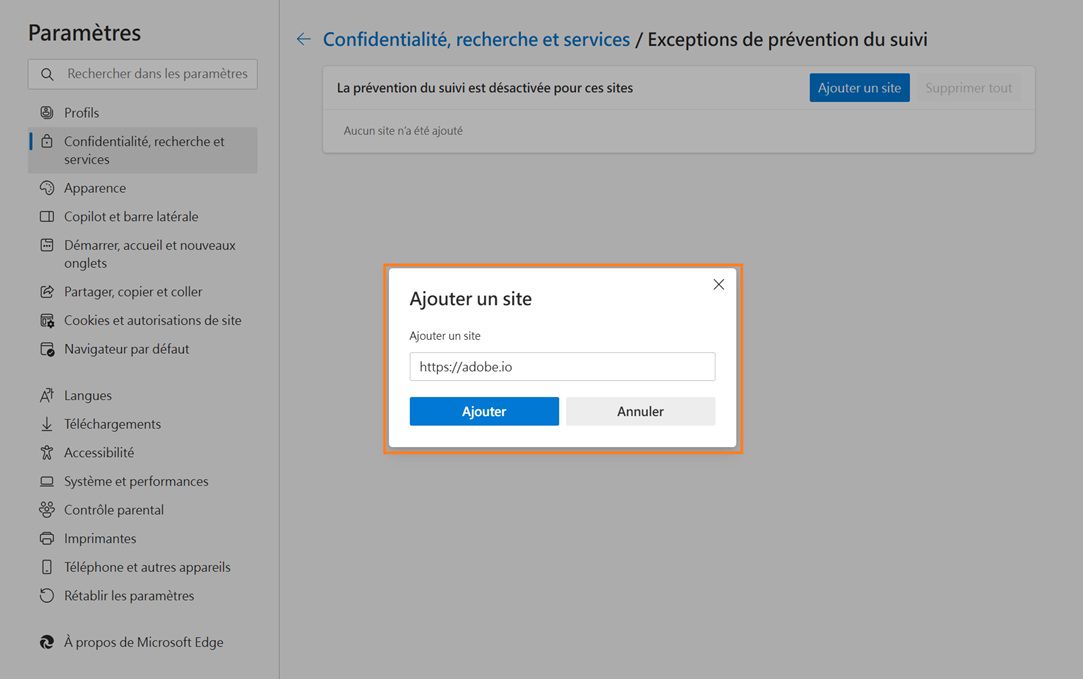Image resolution: width=1083 pixels, height=679 pixels.
Task: Click the Navigateur par défaut icon
Action: pos(47,348)
